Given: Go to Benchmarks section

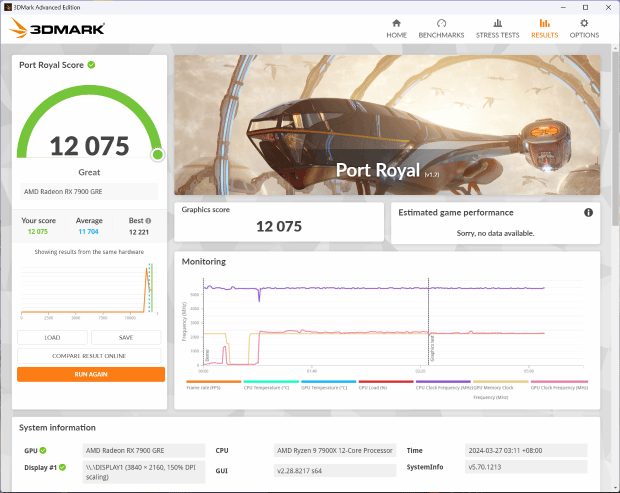Looking at the screenshot, I should pyautogui.click(x=441, y=29).
